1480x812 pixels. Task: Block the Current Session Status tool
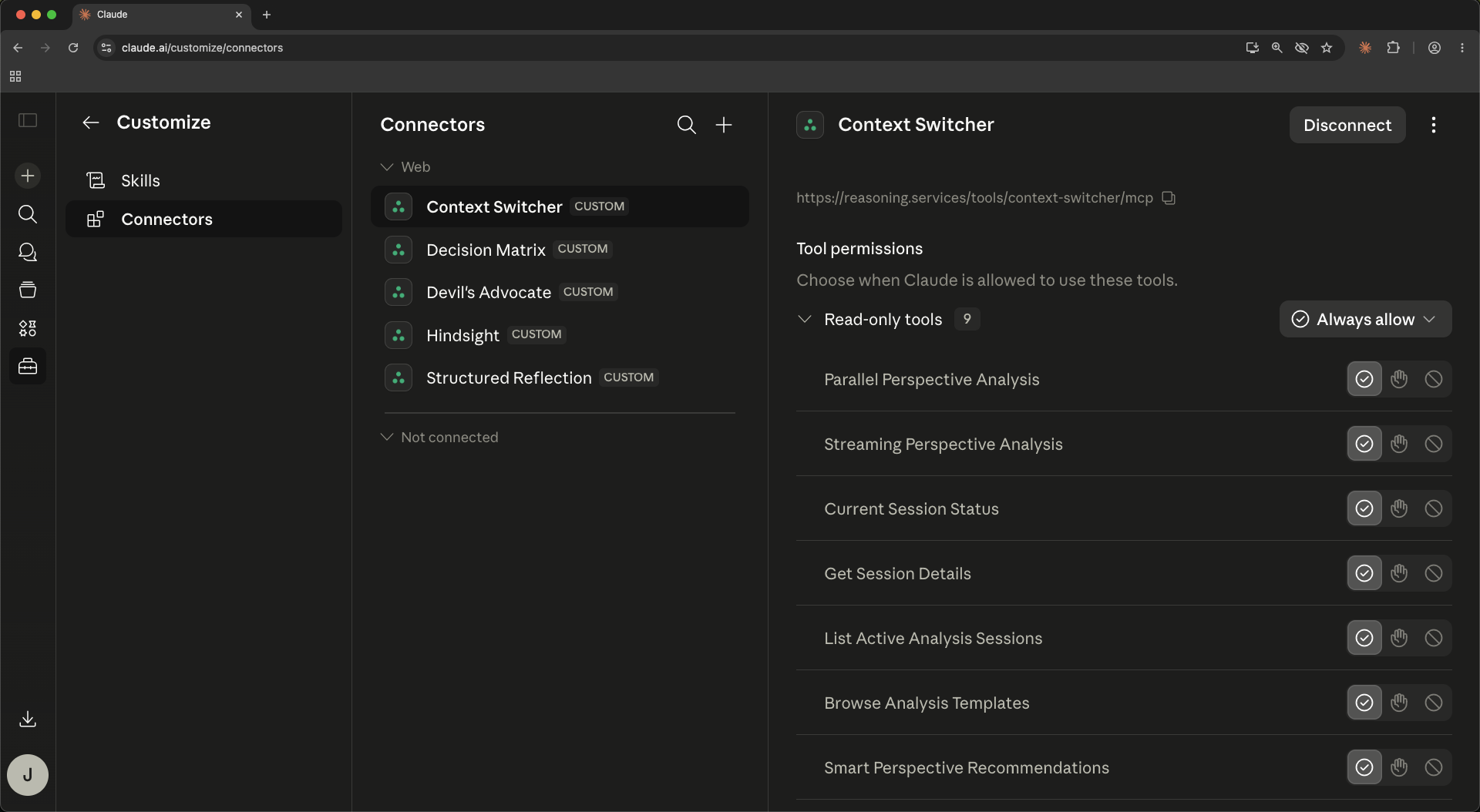point(1434,508)
